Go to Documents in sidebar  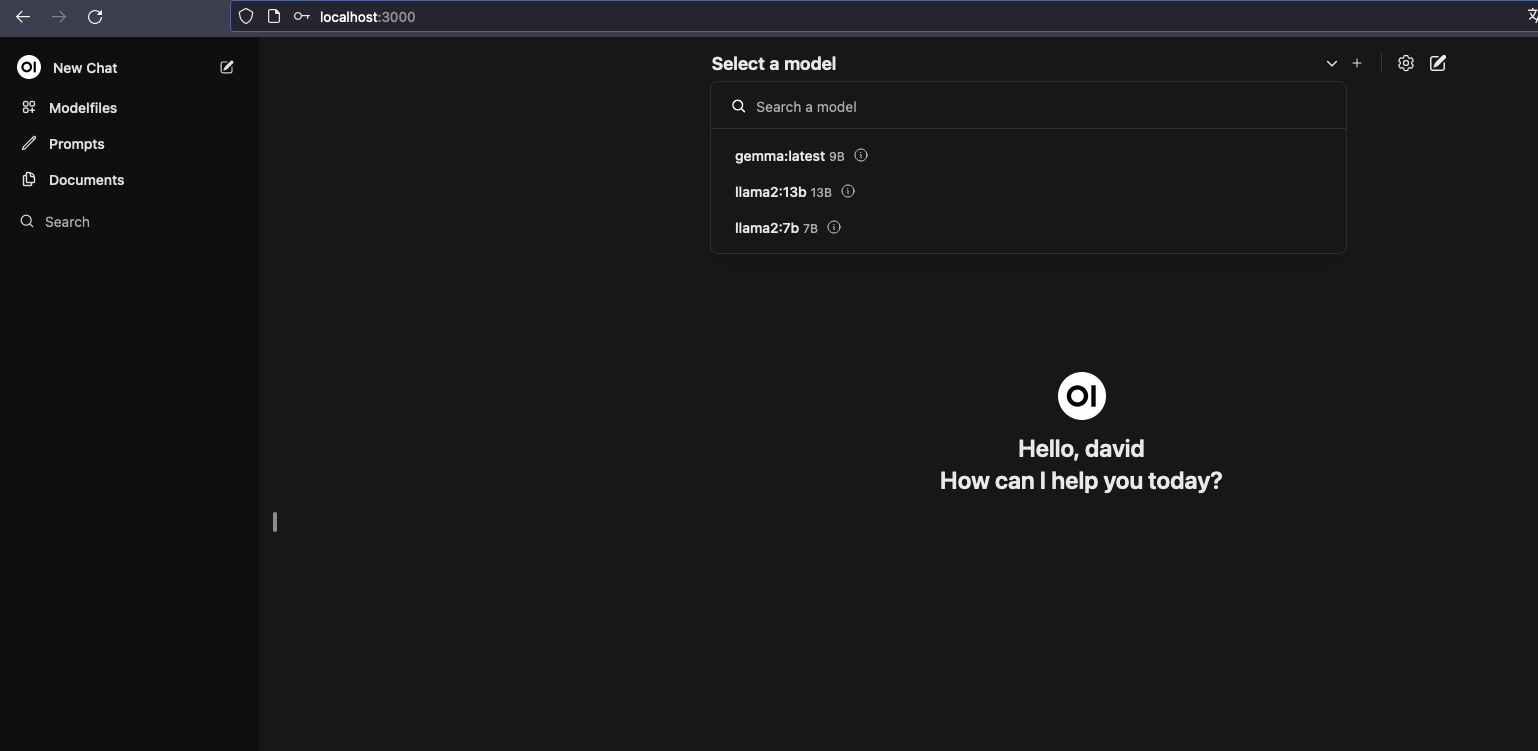[86, 180]
